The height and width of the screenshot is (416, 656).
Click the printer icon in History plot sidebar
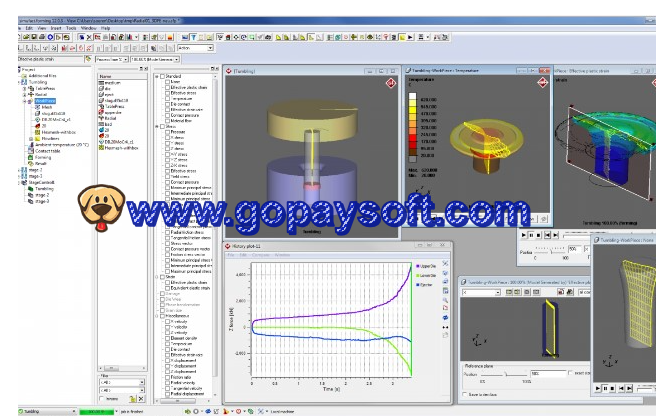[x=445, y=281]
